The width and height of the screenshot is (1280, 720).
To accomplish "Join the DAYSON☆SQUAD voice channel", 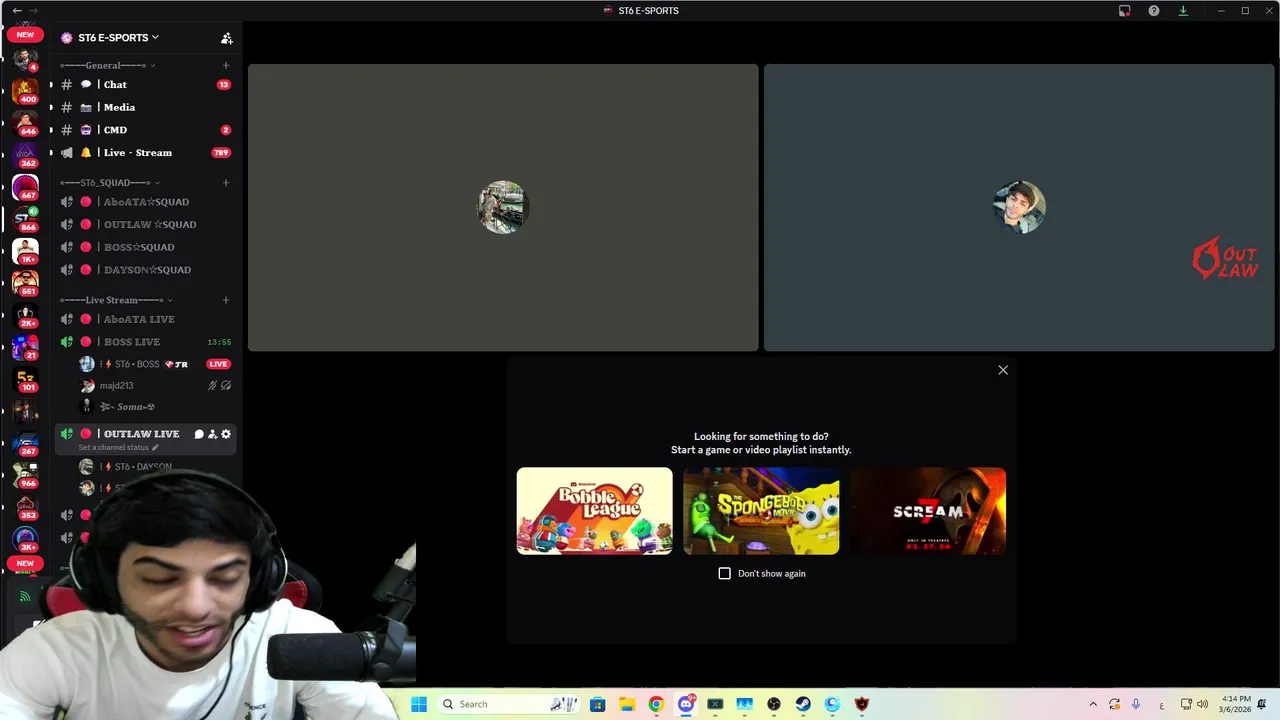I will [x=146, y=270].
